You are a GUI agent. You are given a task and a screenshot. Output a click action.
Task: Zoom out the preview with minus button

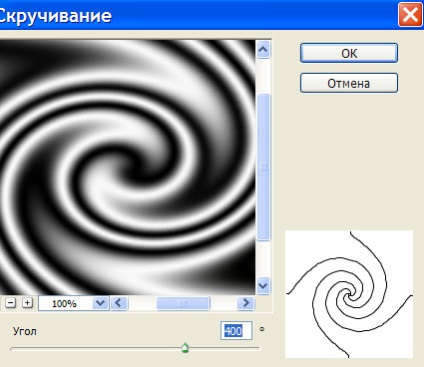(x=11, y=303)
